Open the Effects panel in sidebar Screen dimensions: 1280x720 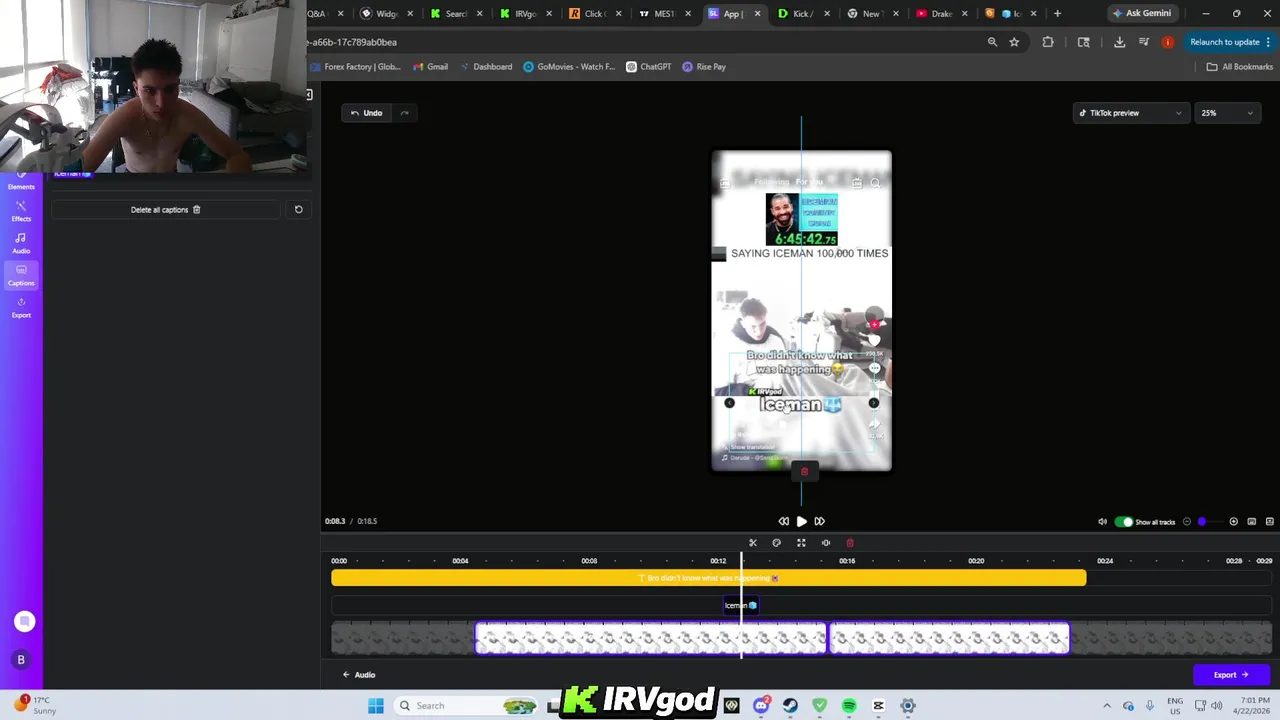pyautogui.click(x=21, y=211)
